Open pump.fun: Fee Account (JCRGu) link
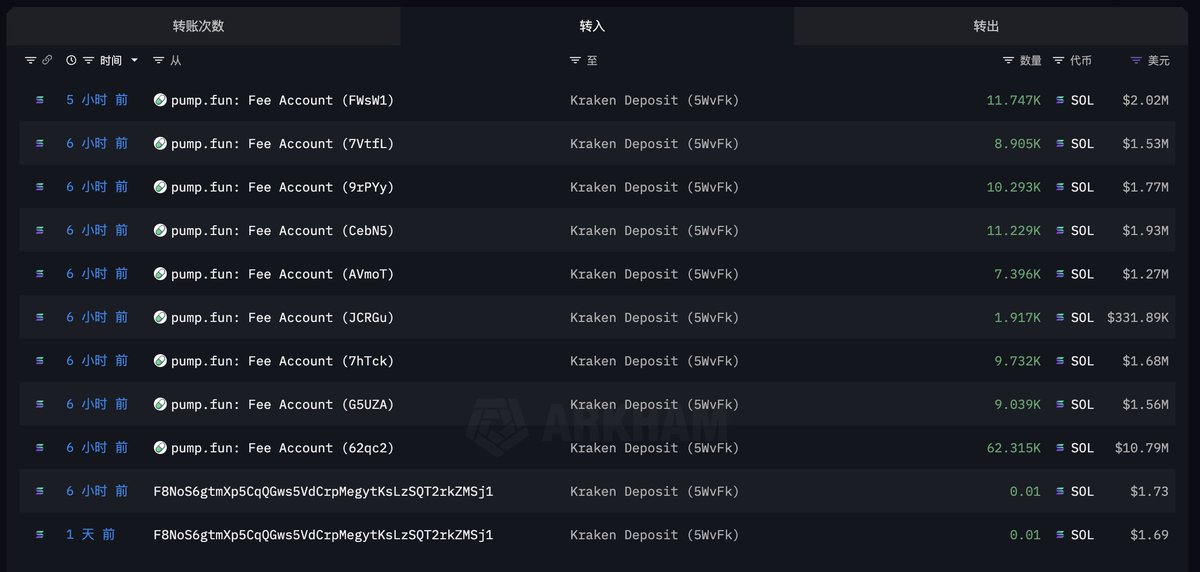 click(x=282, y=318)
